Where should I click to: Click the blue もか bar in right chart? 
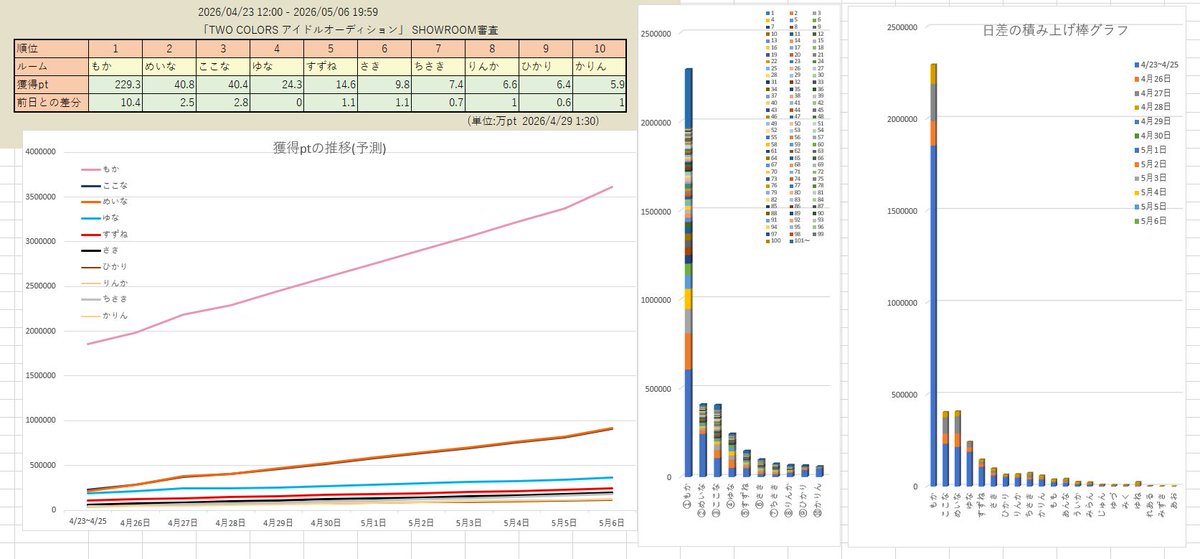tap(933, 316)
